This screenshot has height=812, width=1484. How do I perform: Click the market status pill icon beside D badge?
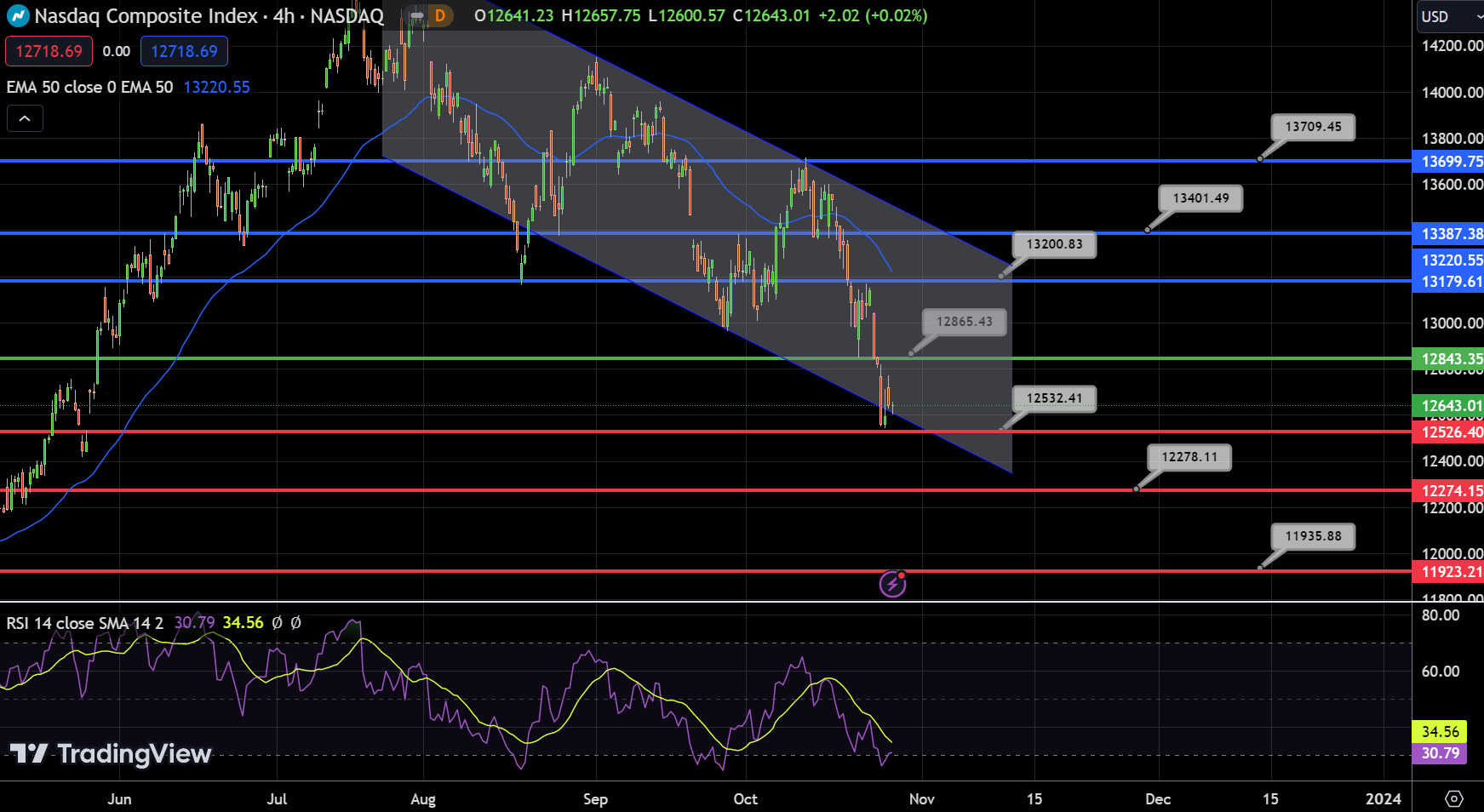(416, 15)
